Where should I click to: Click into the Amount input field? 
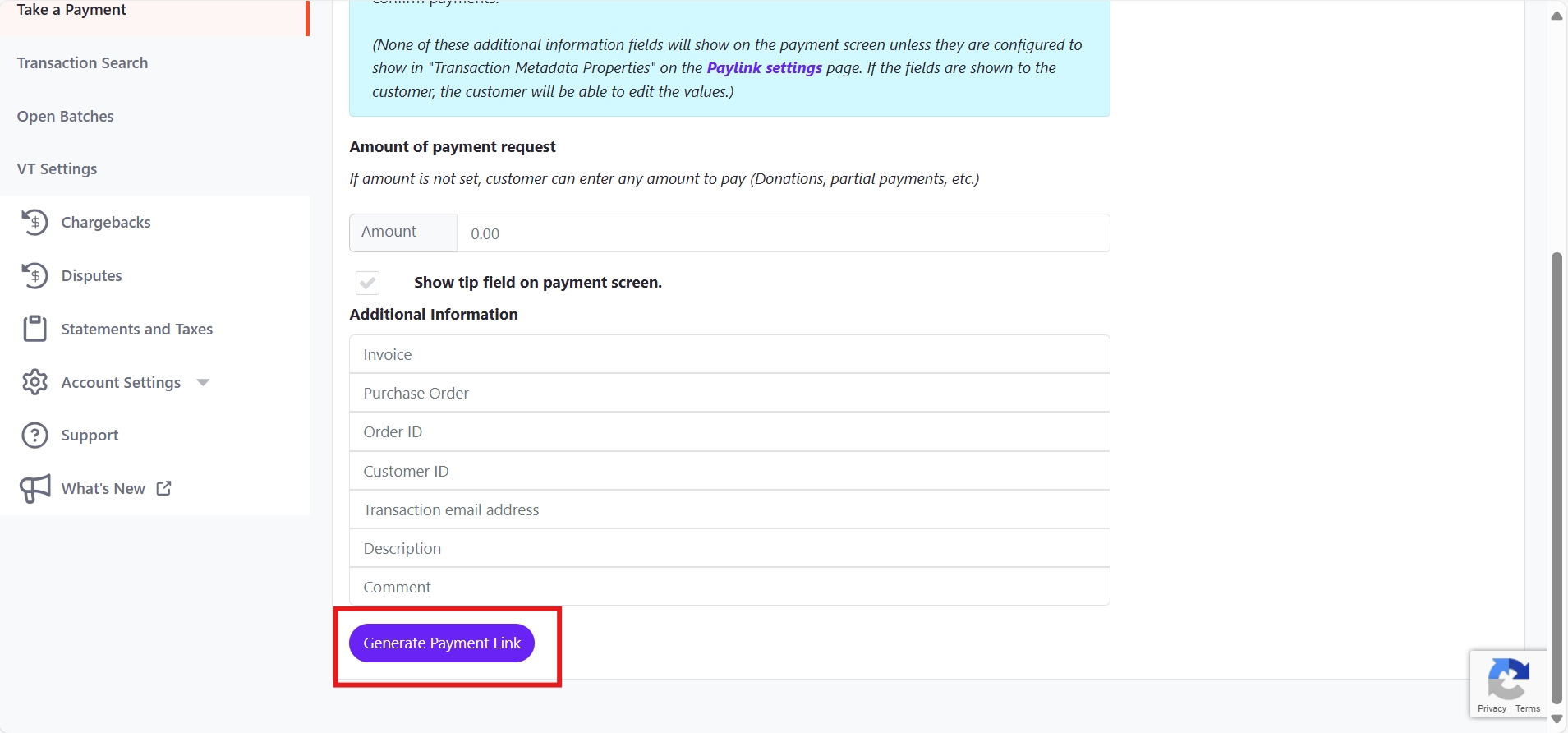(x=782, y=233)
